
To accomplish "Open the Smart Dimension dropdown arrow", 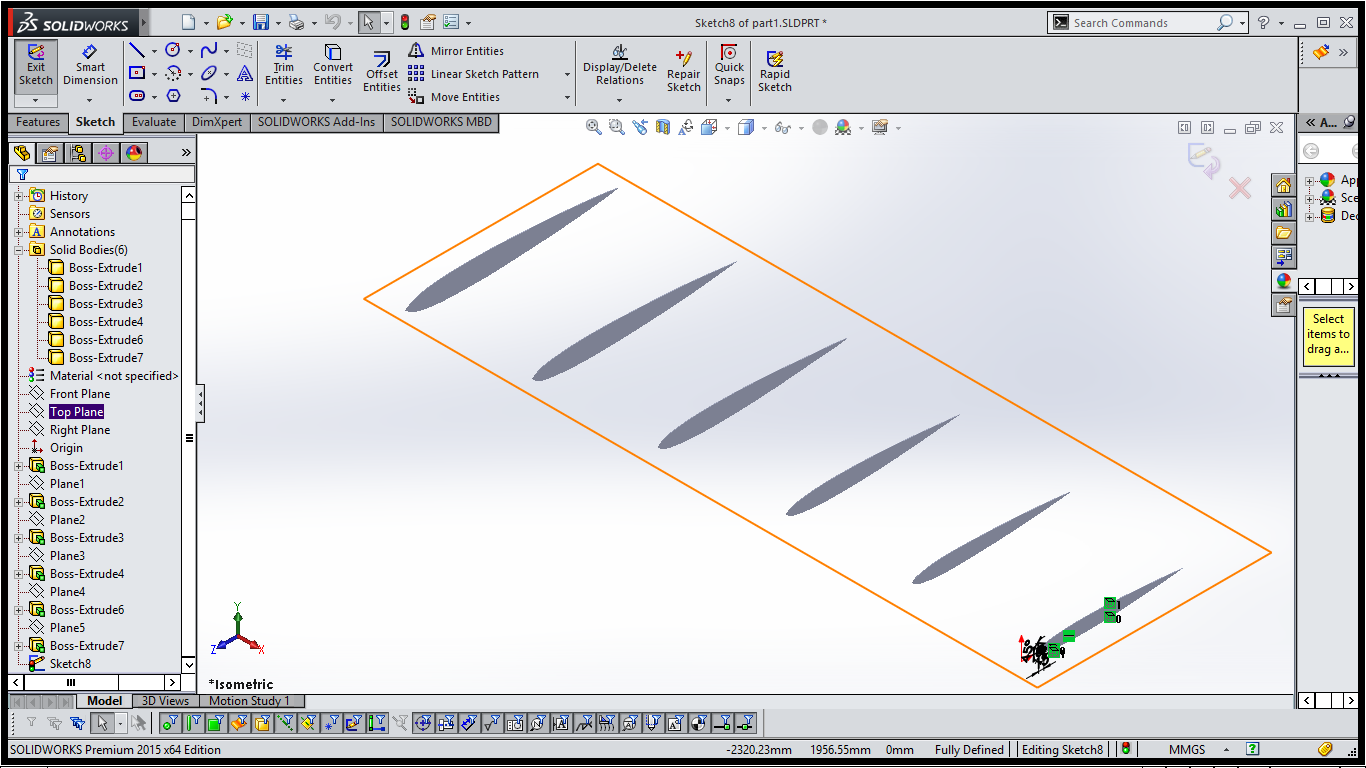I will click(x=90, y=100).
